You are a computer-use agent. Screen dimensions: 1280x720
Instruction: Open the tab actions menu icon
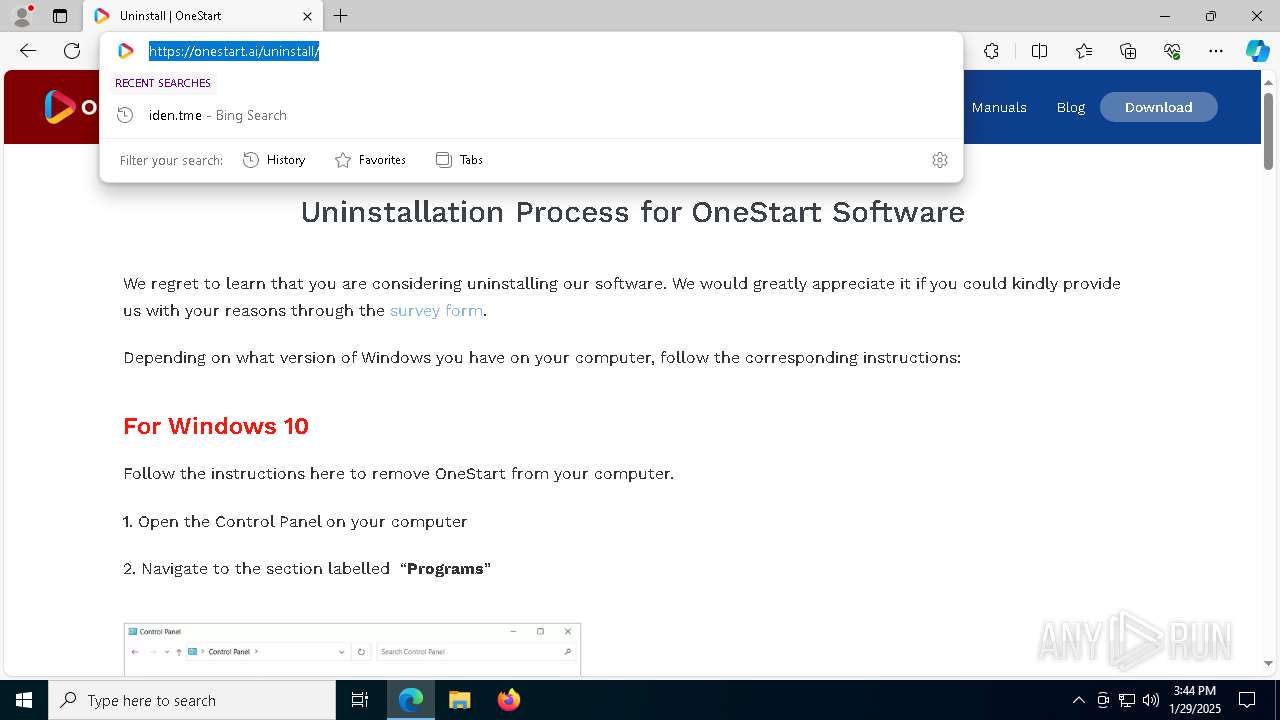(60, 16)
